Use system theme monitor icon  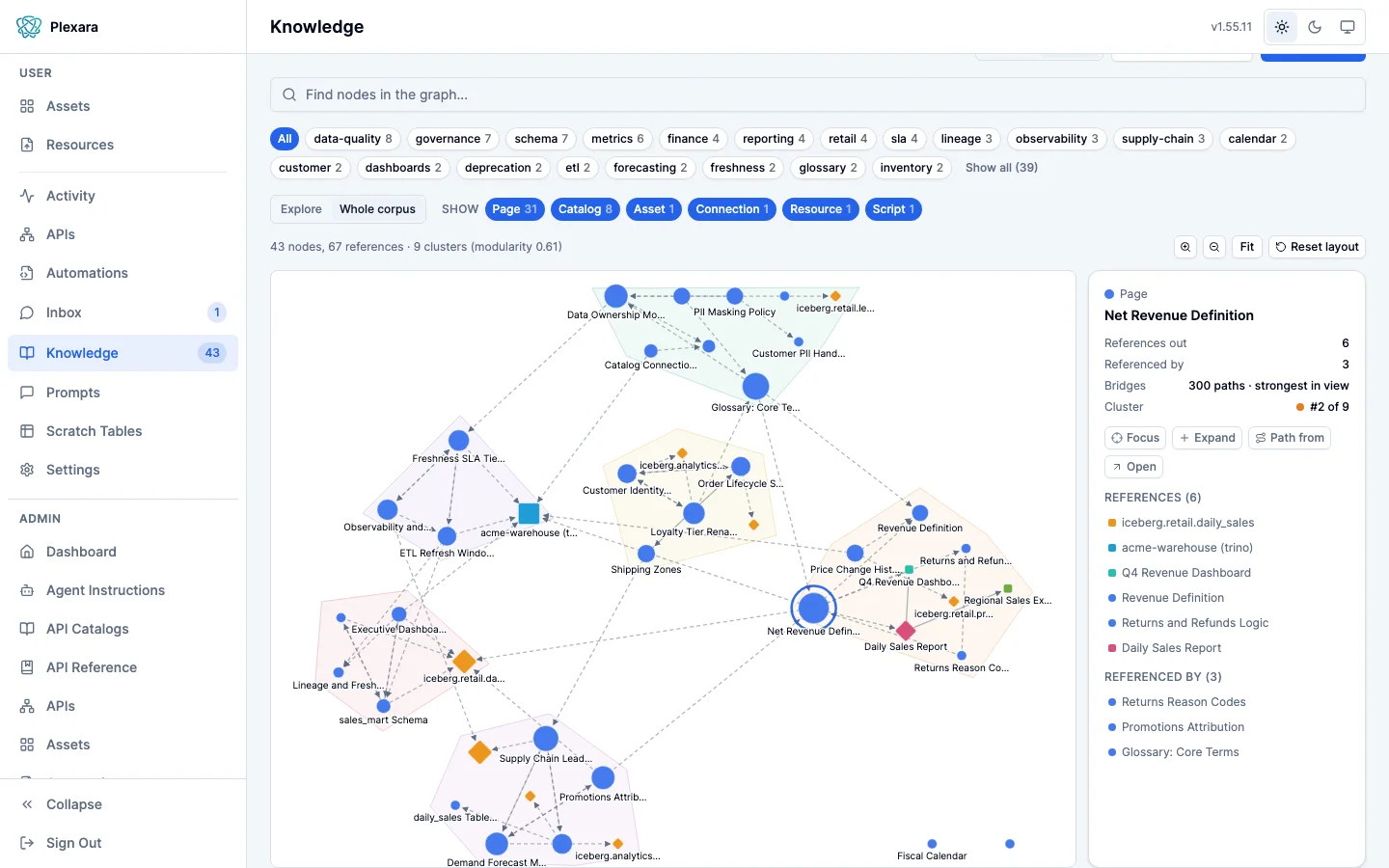coord(1348,27)
